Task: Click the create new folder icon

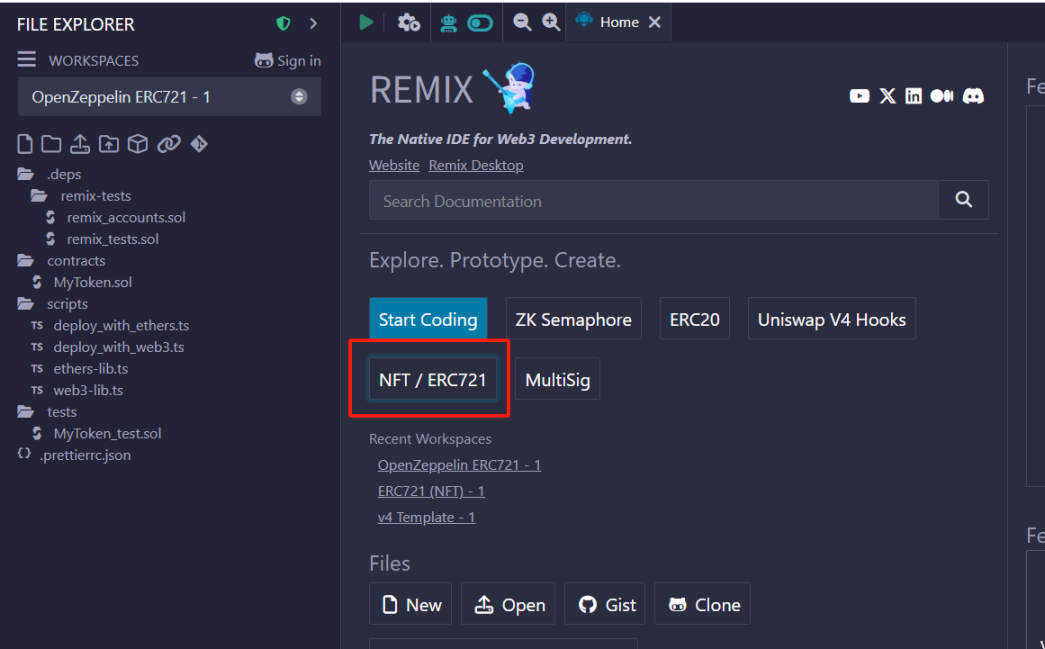Action: 51,144
